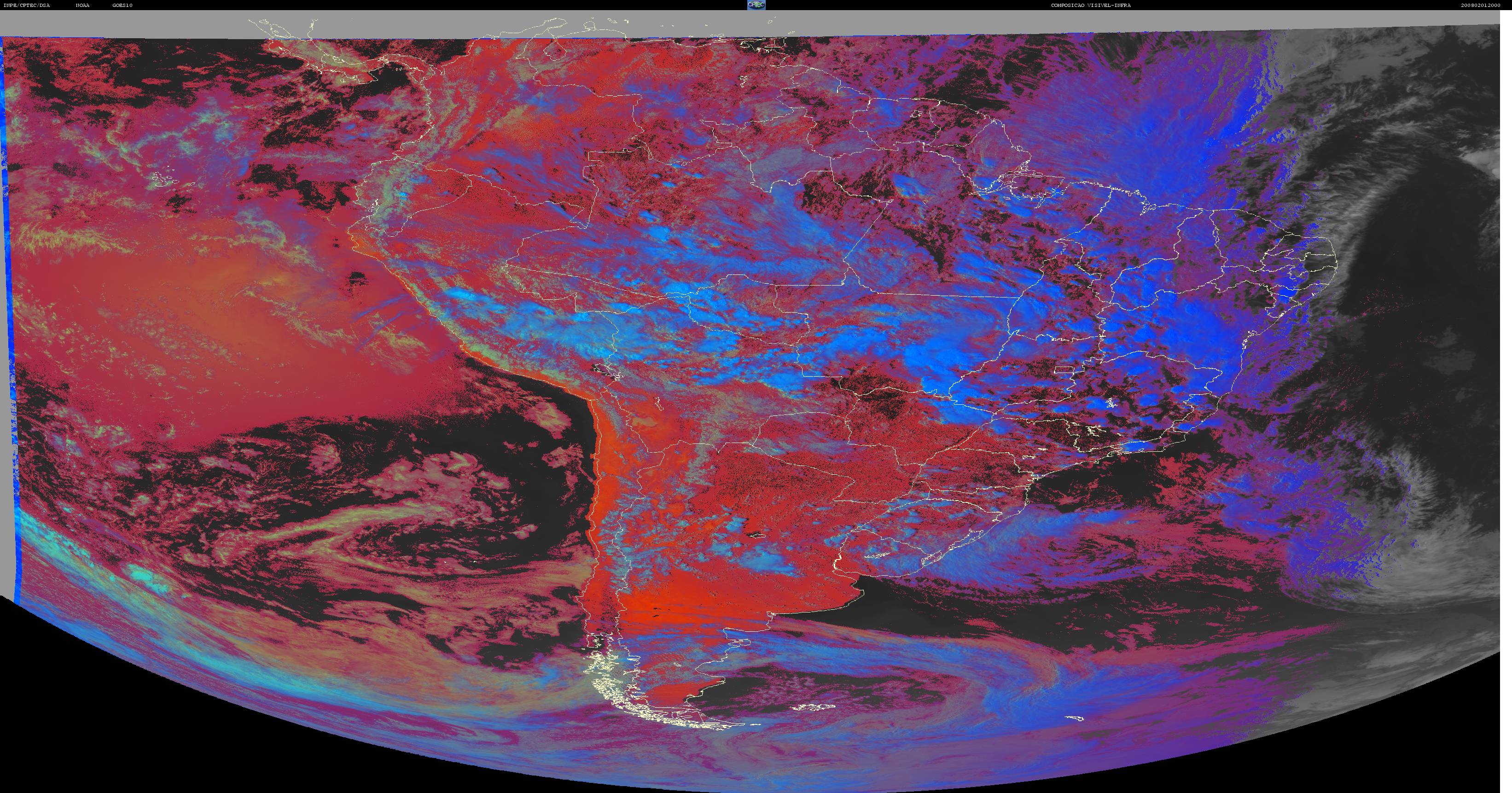Click the INPE/CPTEC/DSA label
The height and width of the screenshot is (793, 1512).
click(x=27, y=5)
